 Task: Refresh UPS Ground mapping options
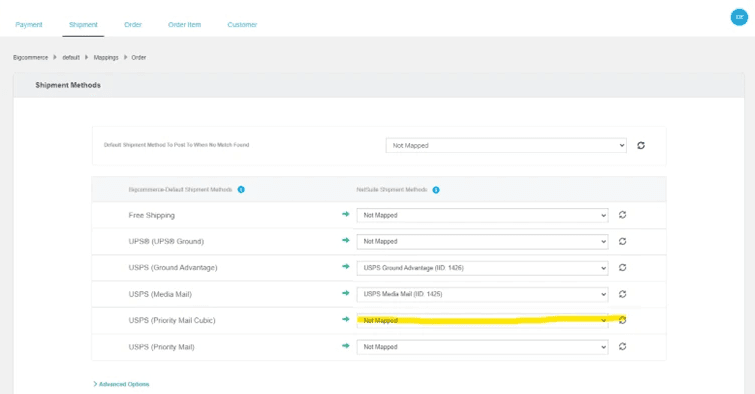[x=623, y=241]
